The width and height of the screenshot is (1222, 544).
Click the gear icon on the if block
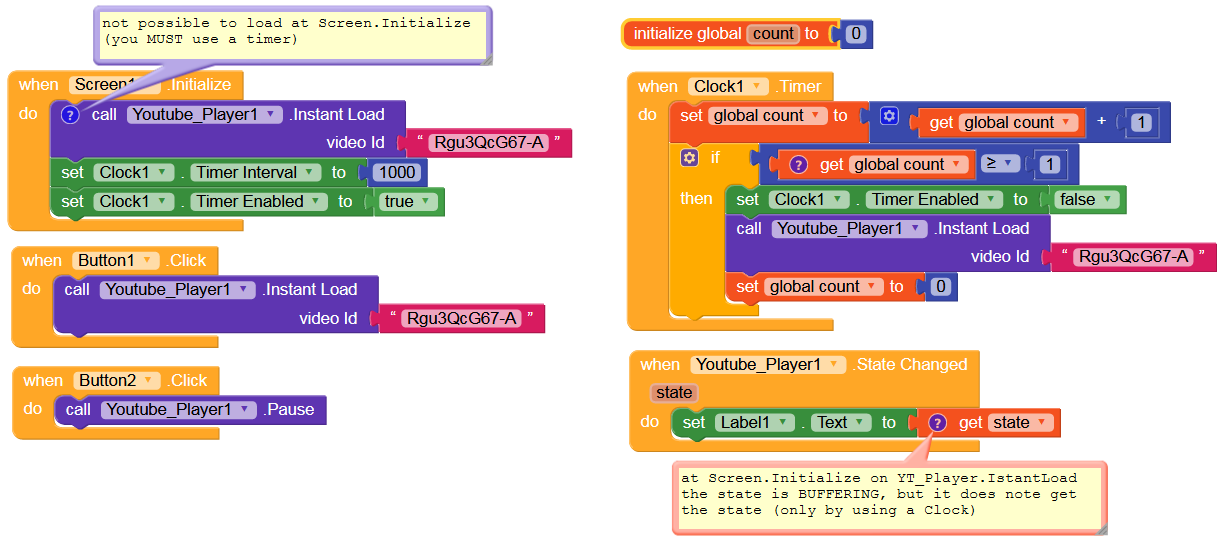tap(688, 158)
